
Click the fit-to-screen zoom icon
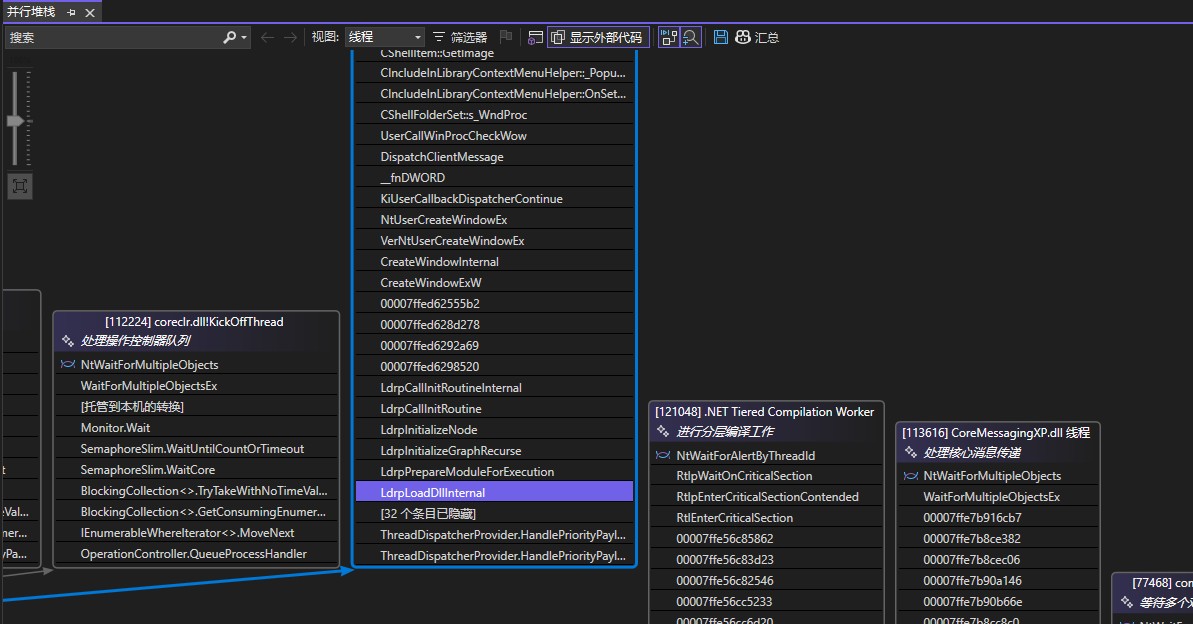pyautogui.click(x=18, y=186)
